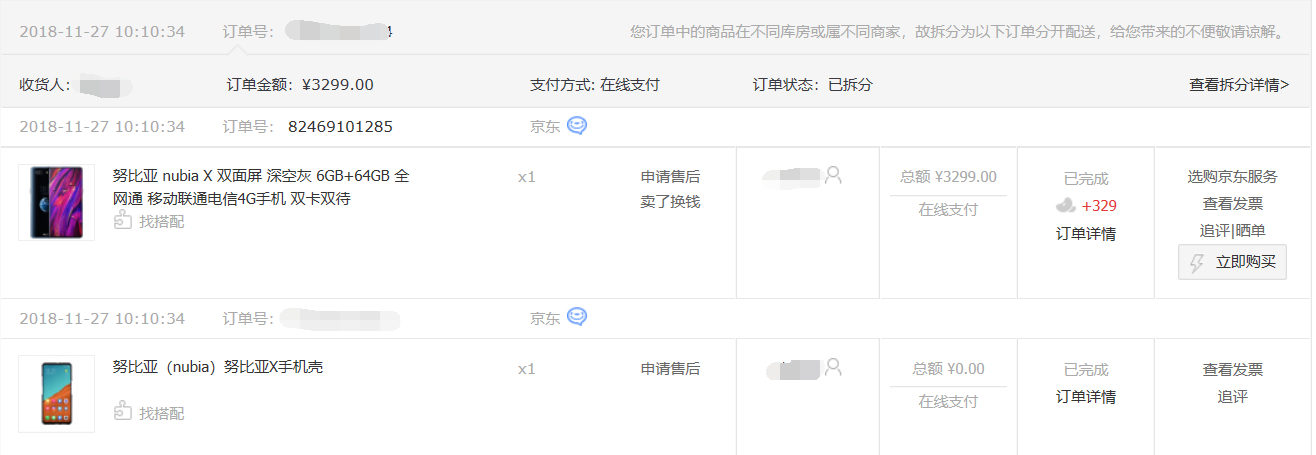Expand 查看拆分详情 split order details
Viewport: 1316px width, 455px height.
click(x=1239, y=85)
